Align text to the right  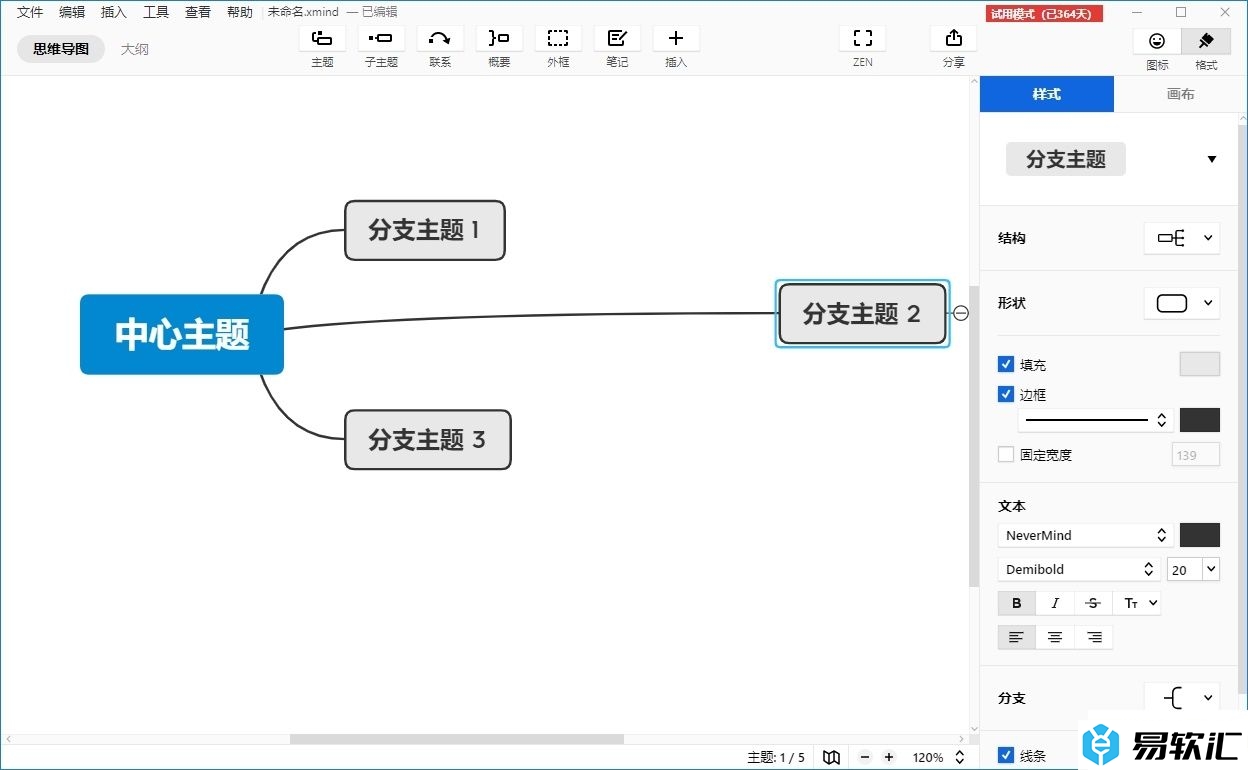[x=1094, y=637]
